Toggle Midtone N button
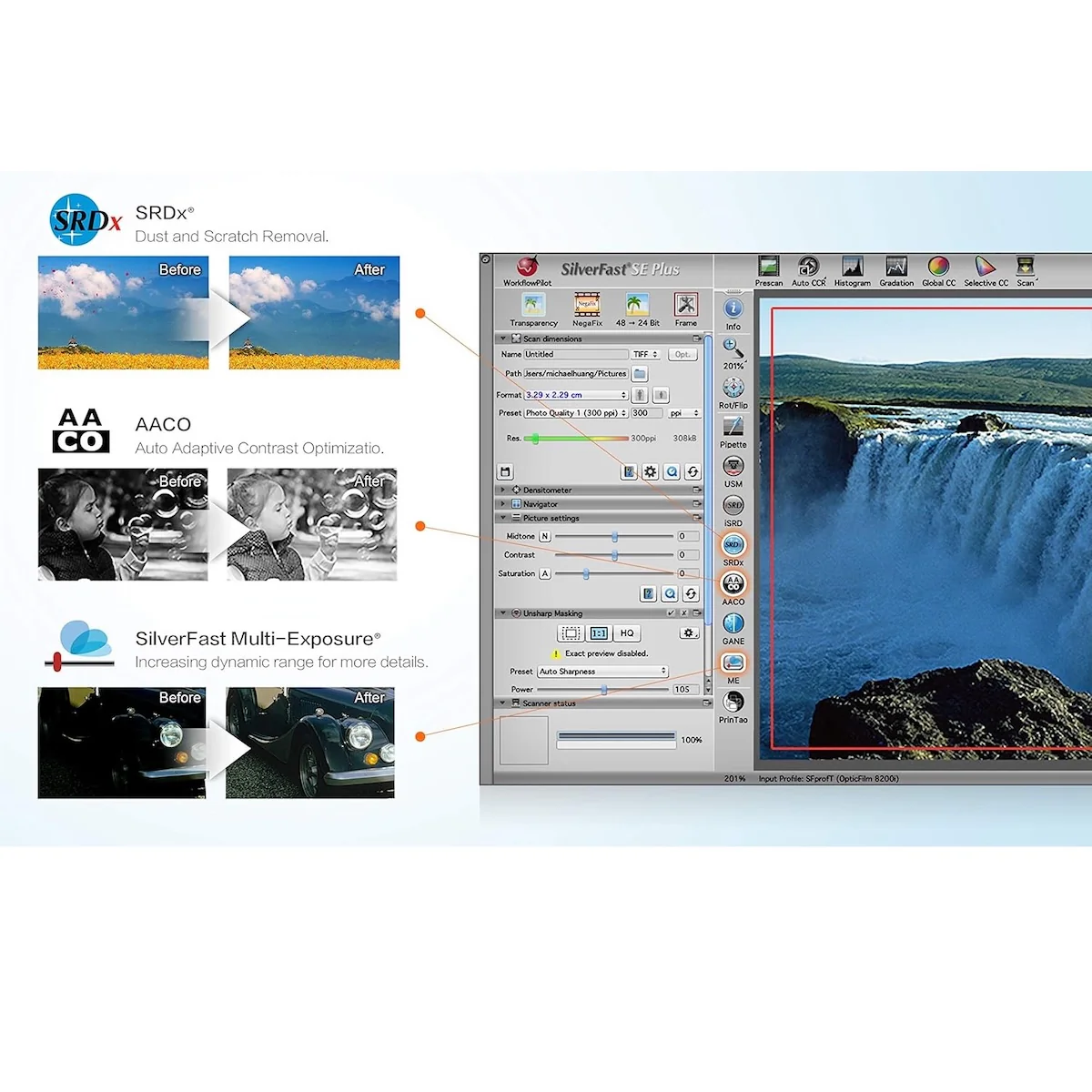 pos(545,536)
